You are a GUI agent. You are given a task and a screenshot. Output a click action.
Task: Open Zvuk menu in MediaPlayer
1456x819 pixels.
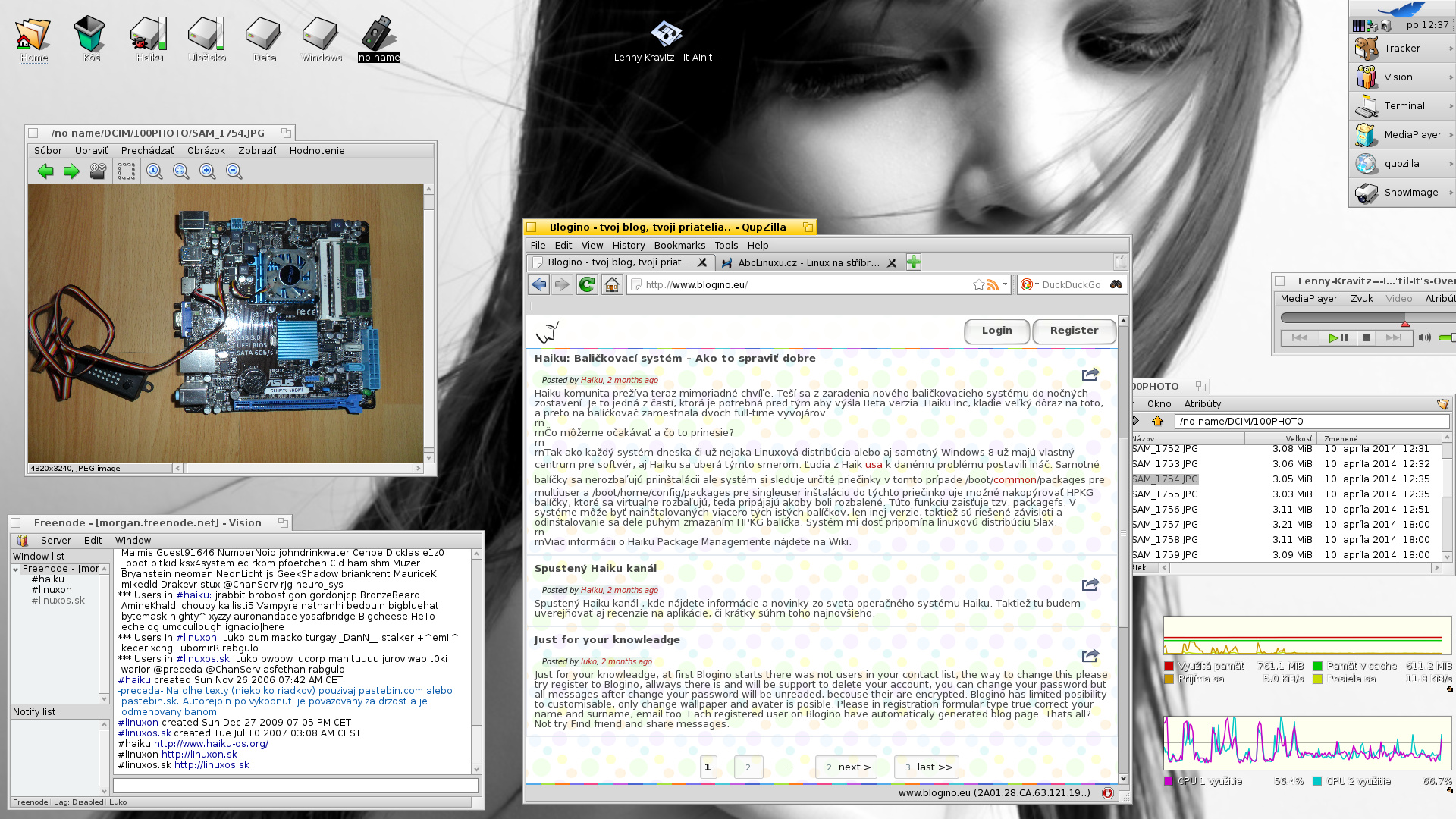(x=1361, y=299)
